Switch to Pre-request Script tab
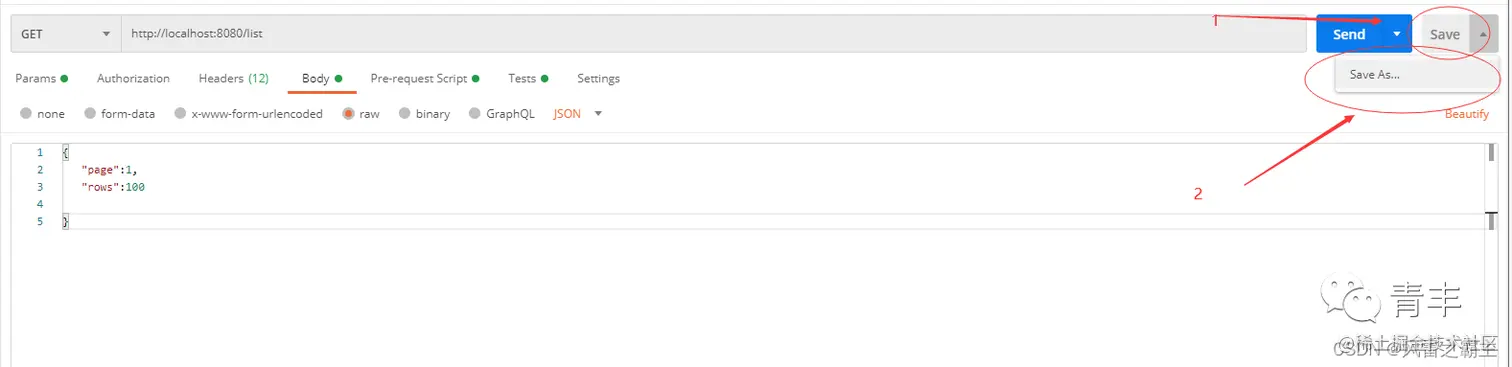The height and width of the screenshot is (367, 1512). click(425, 78)
